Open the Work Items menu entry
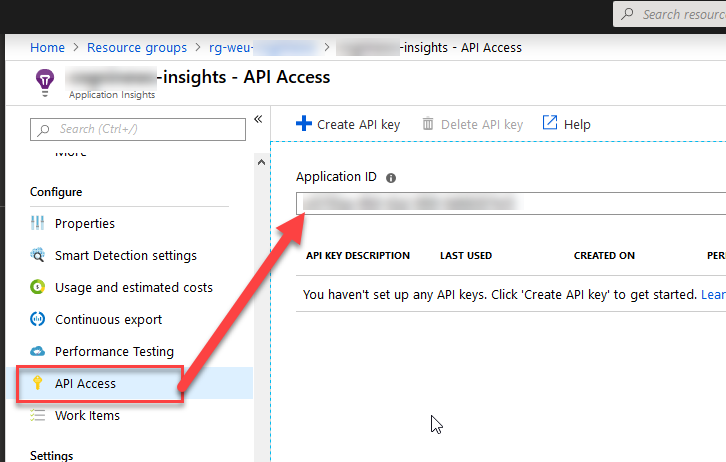Screen dimensions: 726x462 point(87,415)
